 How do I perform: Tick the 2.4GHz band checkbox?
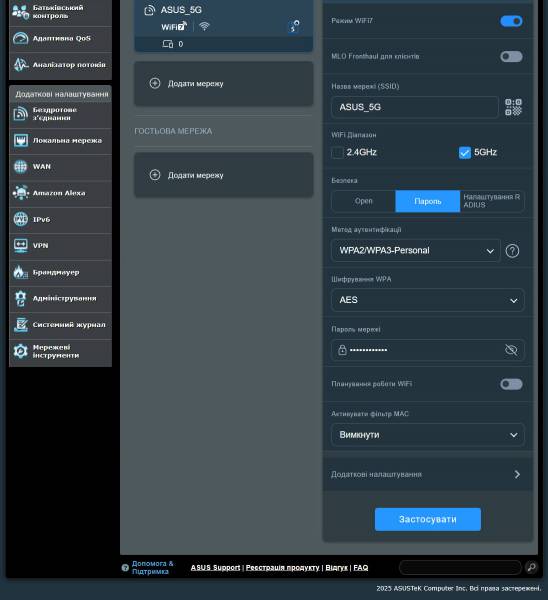(337, 152)
